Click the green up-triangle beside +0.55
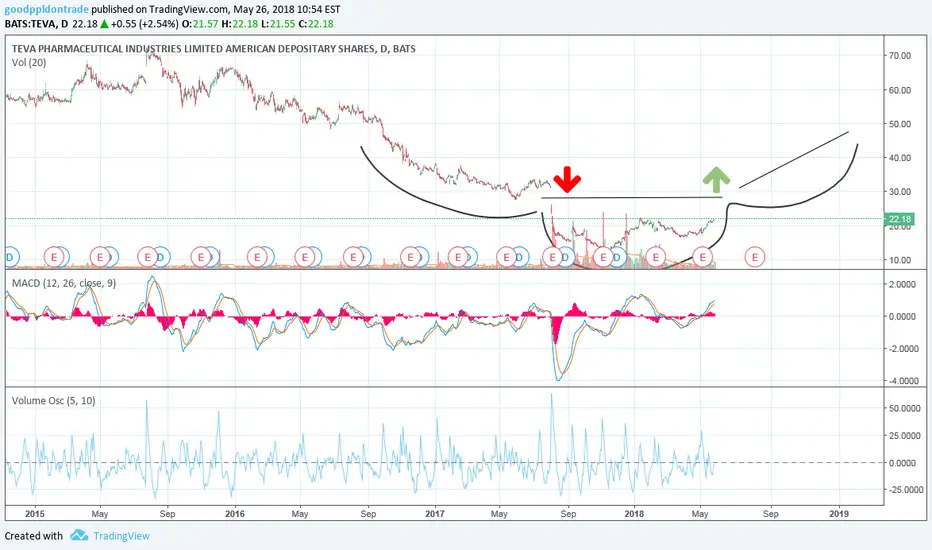The width and height of the screenshot is (932, 550). (x=104, y=24)
